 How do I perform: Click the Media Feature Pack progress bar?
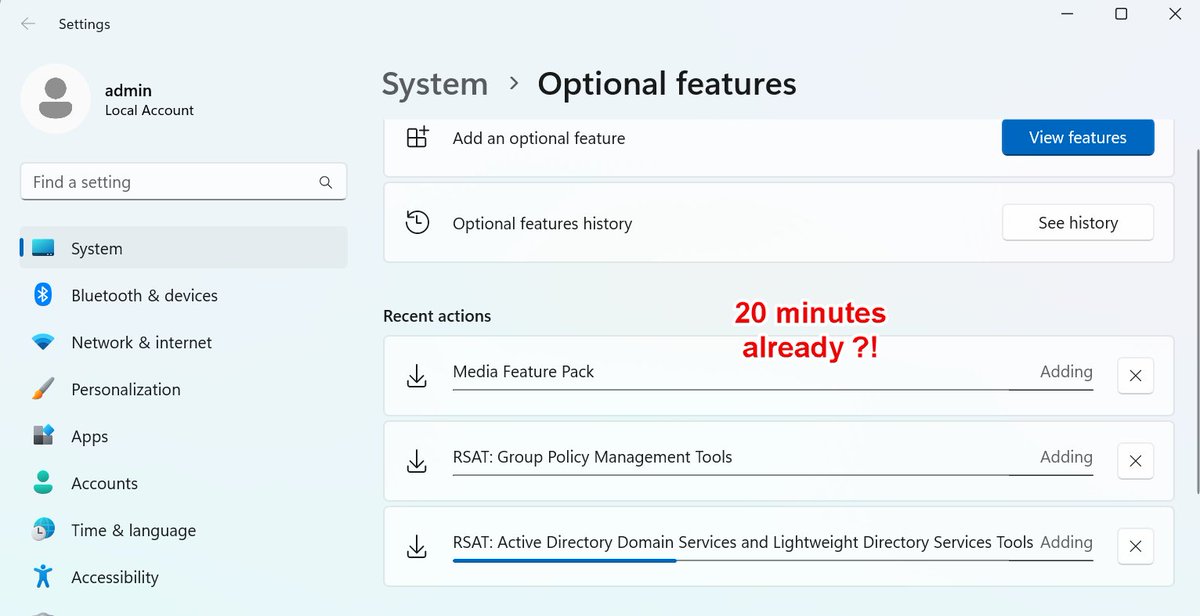click(x=773, y=389)
